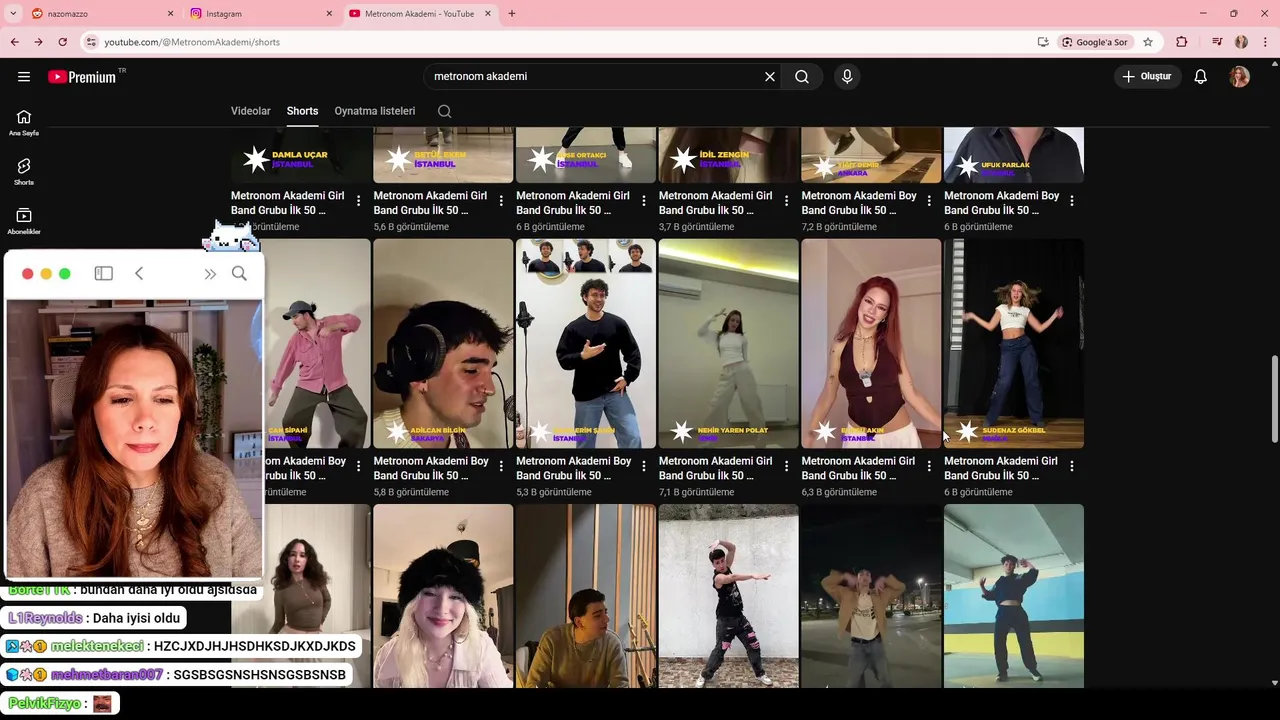Click chat user L1Reynolds name
Image resolution: width=1280 pixels, height=720 pixels.
tap(45, 618)
